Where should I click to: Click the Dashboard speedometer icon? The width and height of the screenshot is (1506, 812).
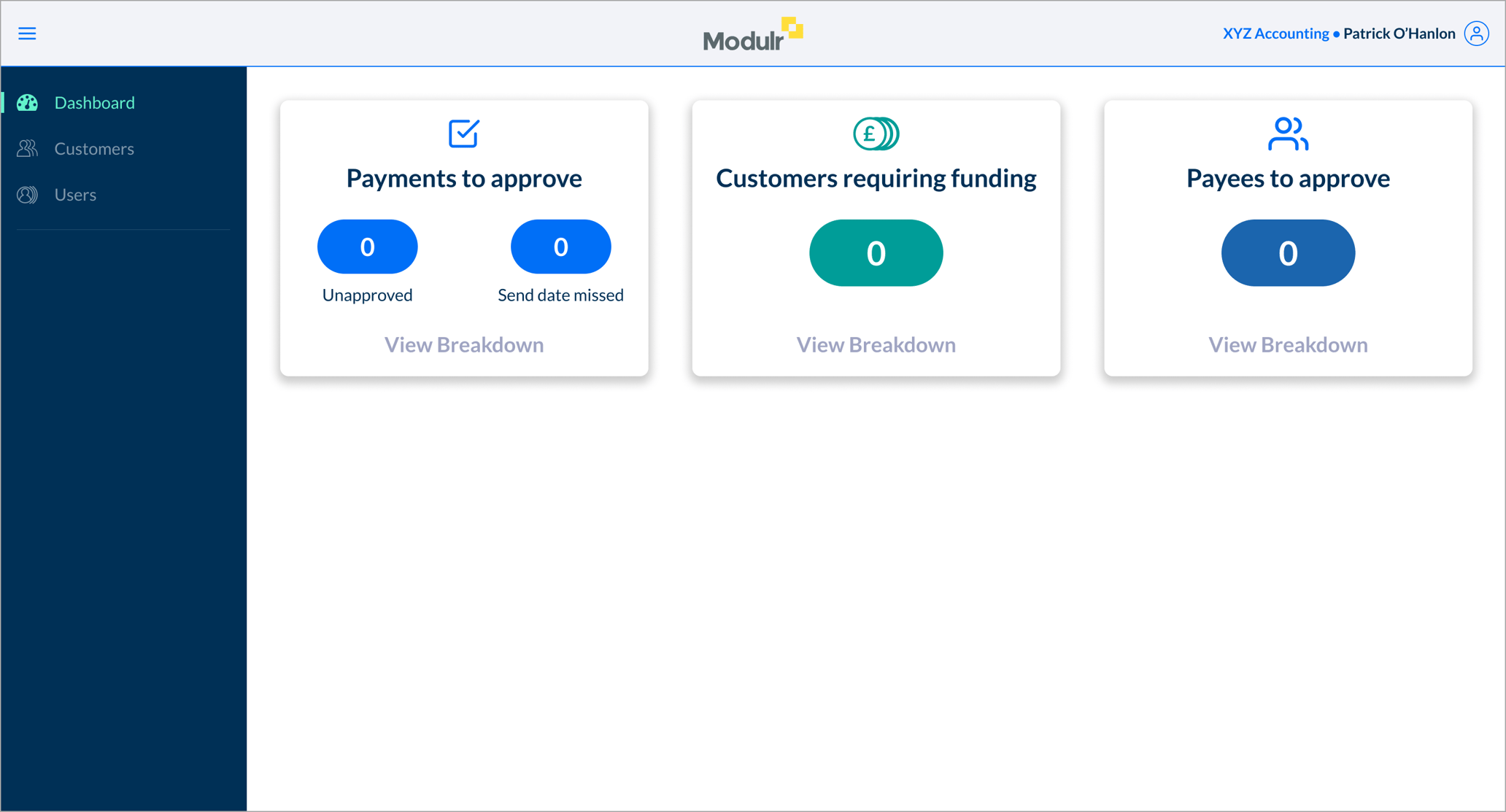pyautogui.click(x=27, y=103)
